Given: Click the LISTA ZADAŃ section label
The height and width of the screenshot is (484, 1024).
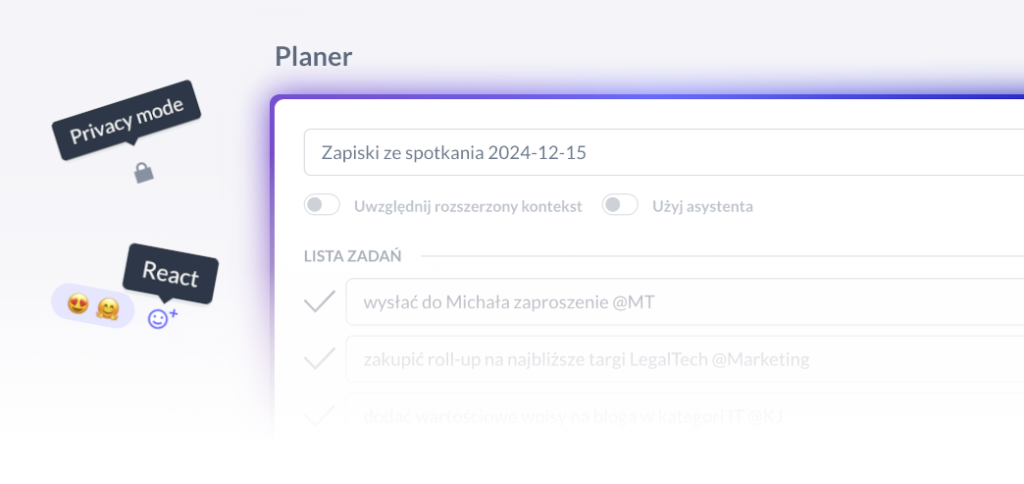Looking at the screenshot, I should point(353,256).
